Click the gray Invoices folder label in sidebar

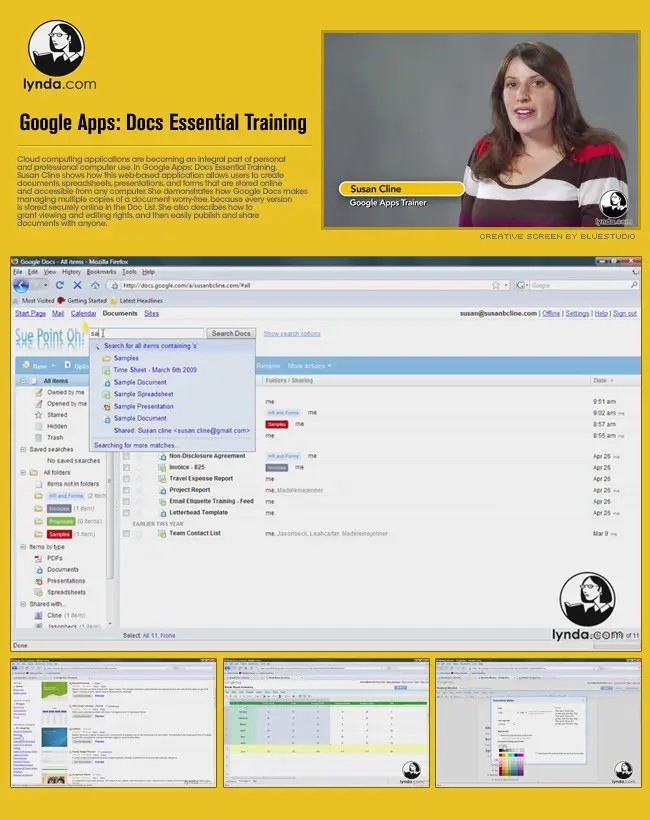click(x=59, y=508)
